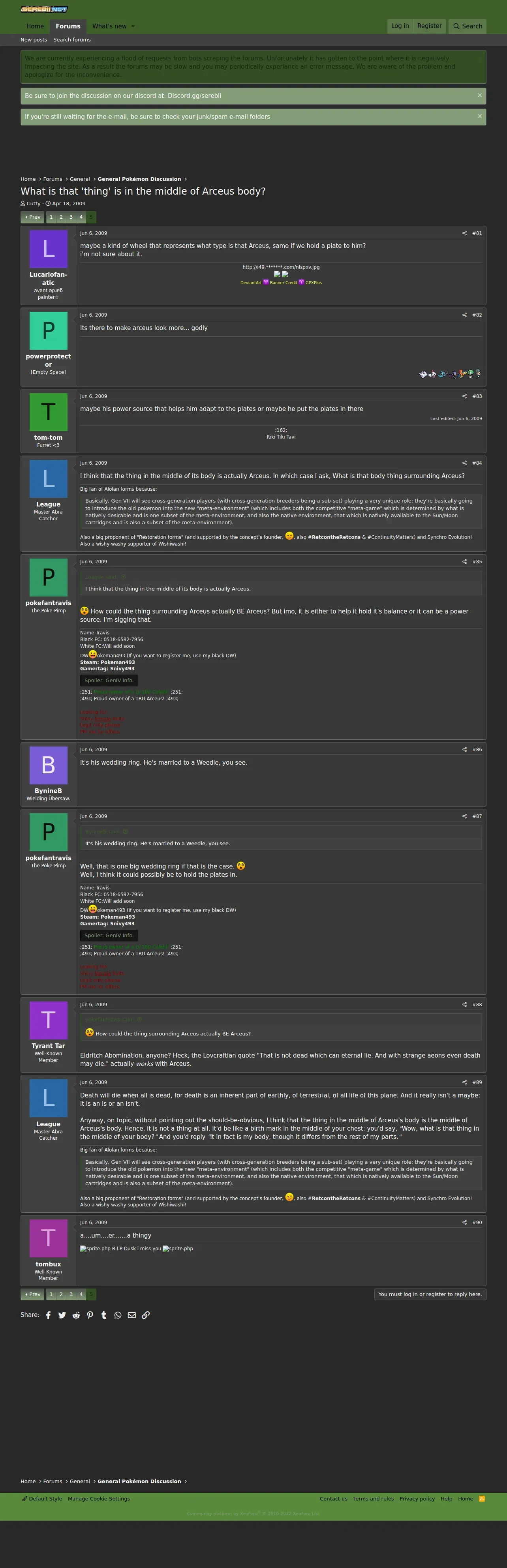
Task: Share post #87 via share icon
Action: pos(464,816)
